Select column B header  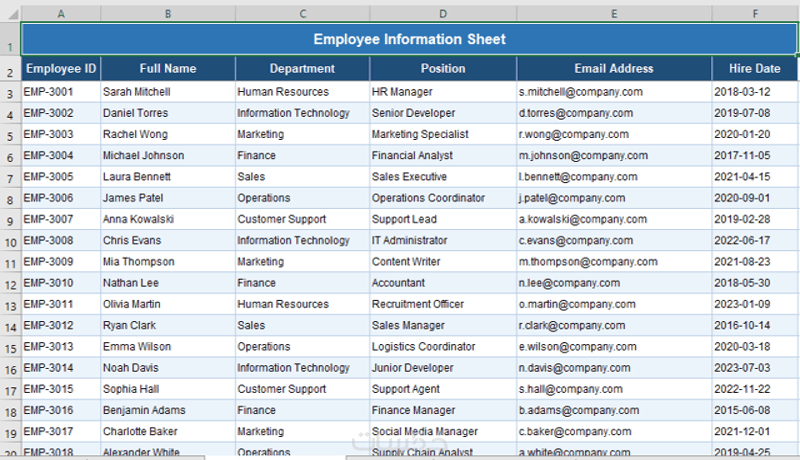(168, 14)
